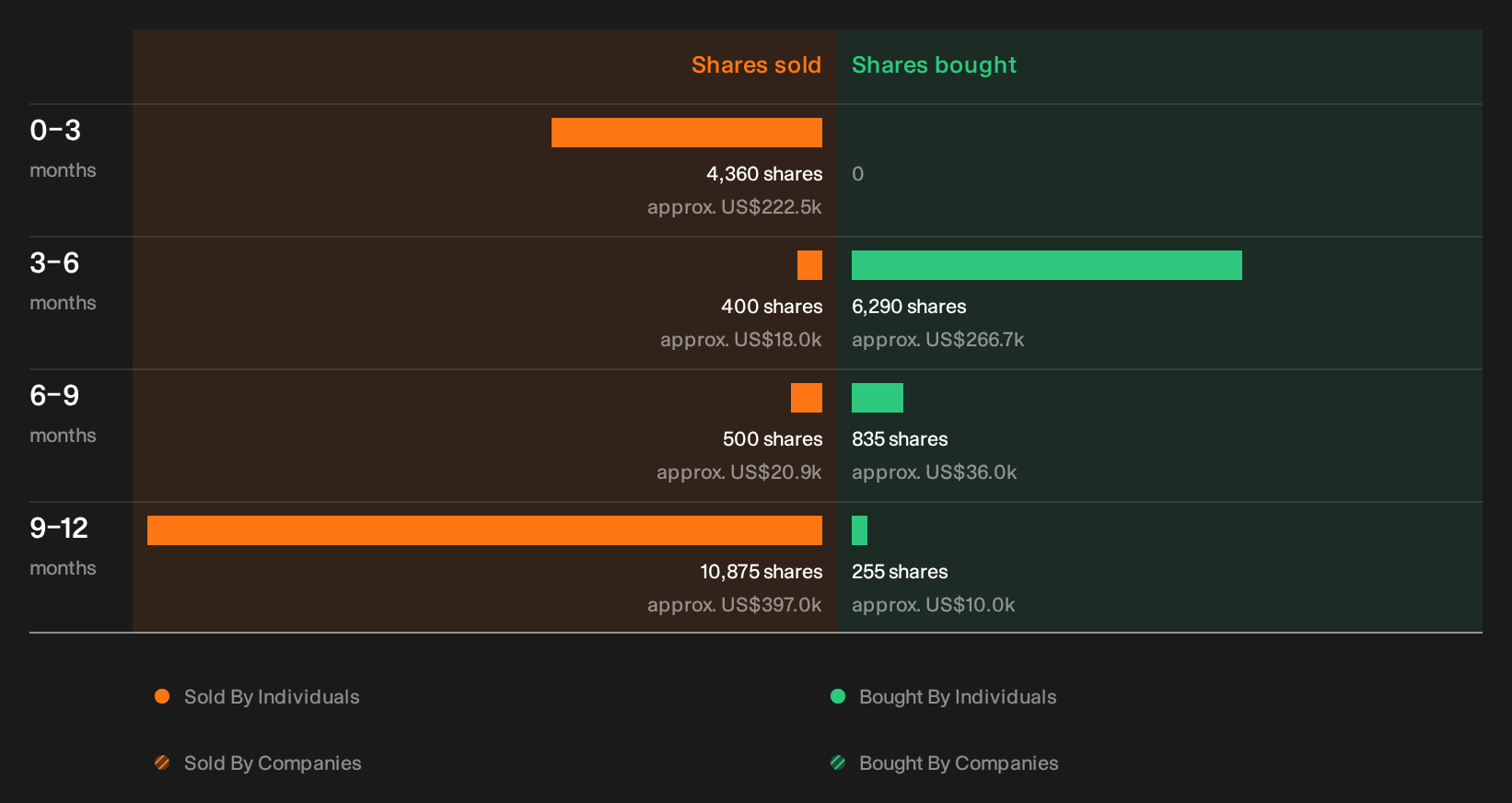
Task: Click the green 3-6 months bought bar
Action: (x=1047, y=265)
